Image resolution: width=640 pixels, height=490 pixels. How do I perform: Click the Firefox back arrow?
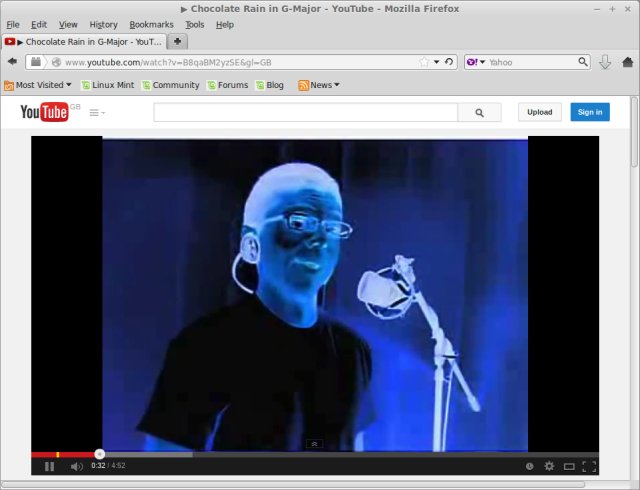coord(13,62)
